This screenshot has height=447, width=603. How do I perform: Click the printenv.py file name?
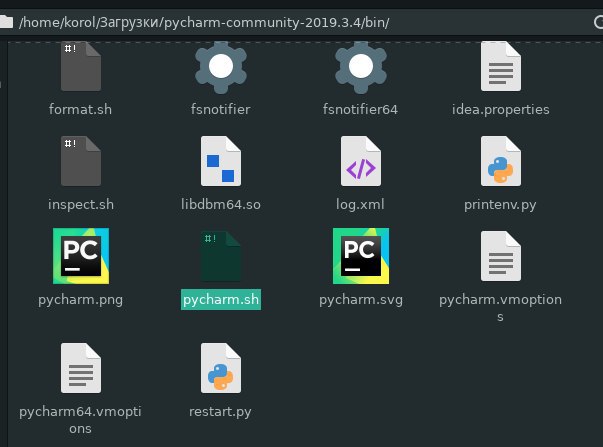coord(500,205)
